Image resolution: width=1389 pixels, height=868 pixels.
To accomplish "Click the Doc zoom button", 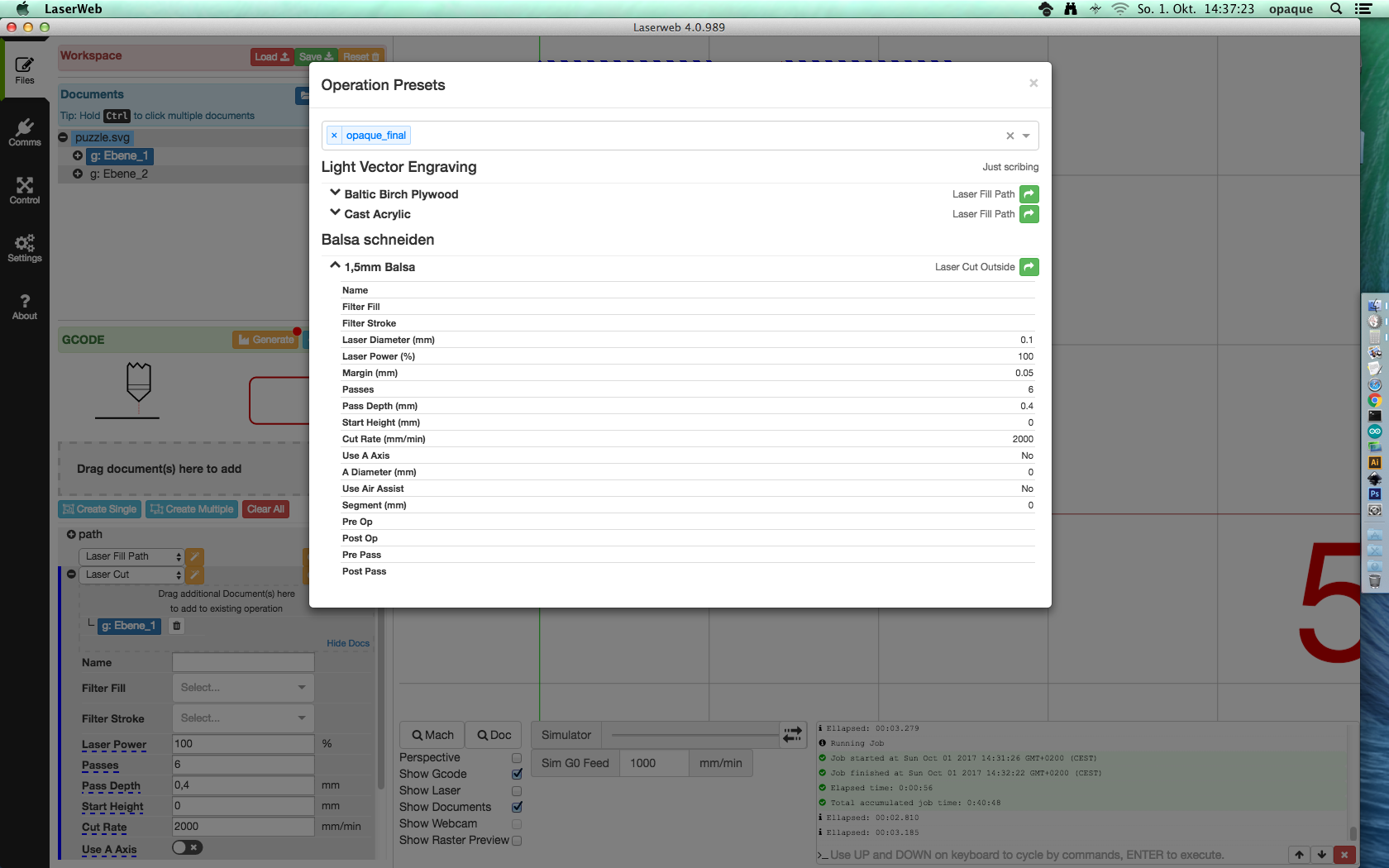I will [494, 735].
